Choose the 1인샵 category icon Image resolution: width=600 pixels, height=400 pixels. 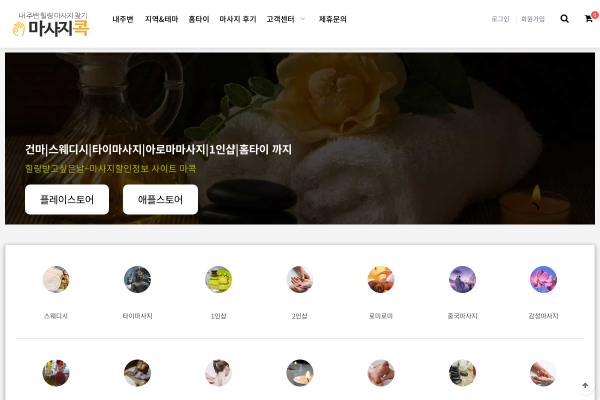pos(218,279)
